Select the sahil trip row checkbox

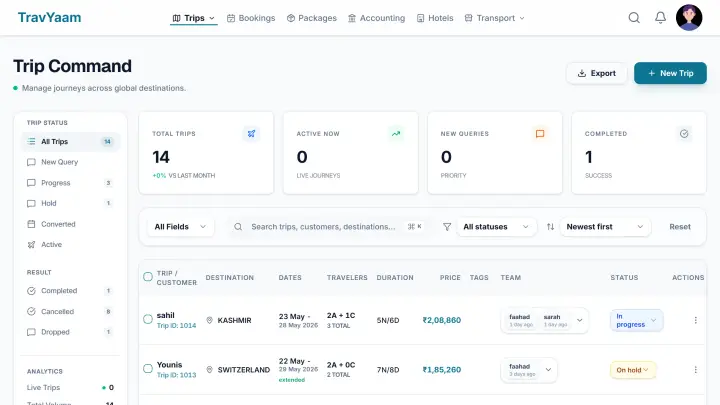148,319
